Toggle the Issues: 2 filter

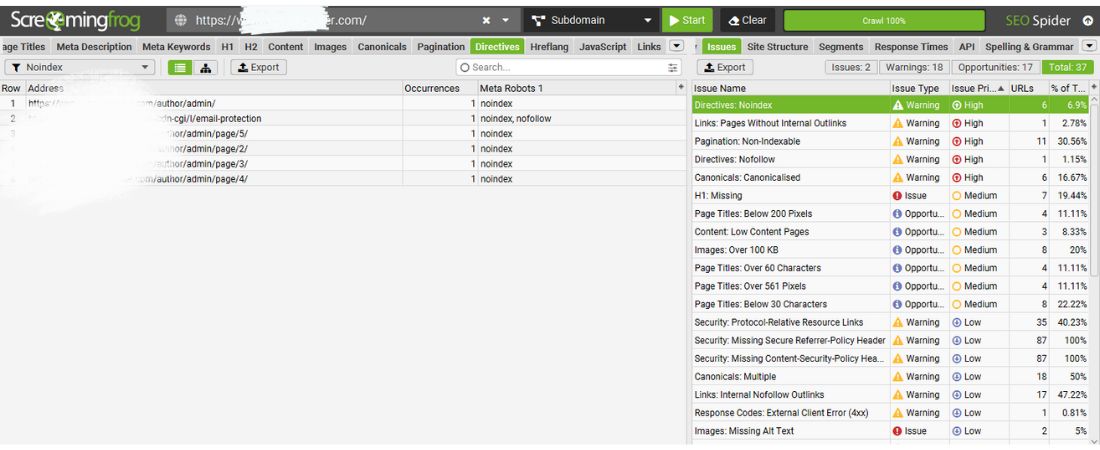pos(851,67)
